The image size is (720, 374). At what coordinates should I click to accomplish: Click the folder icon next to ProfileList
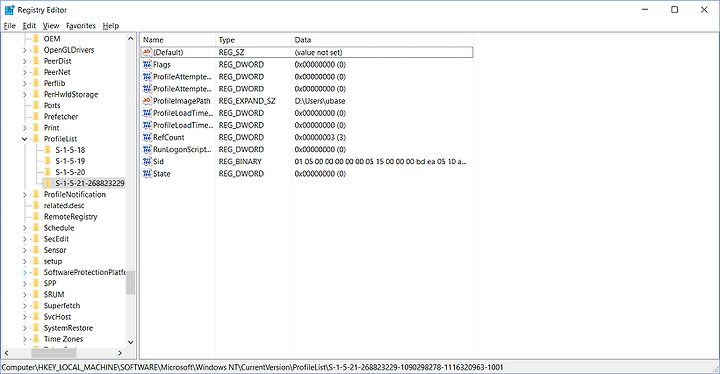36,139
